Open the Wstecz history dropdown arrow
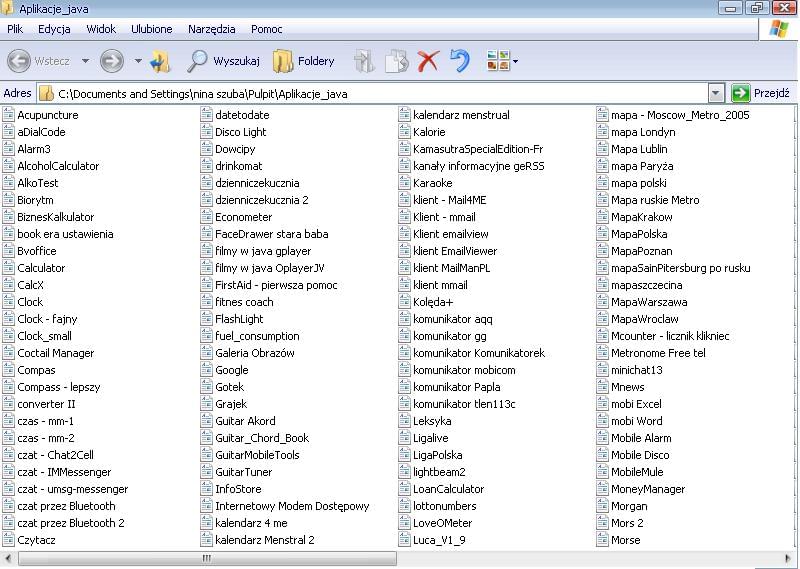 [86, 61]
